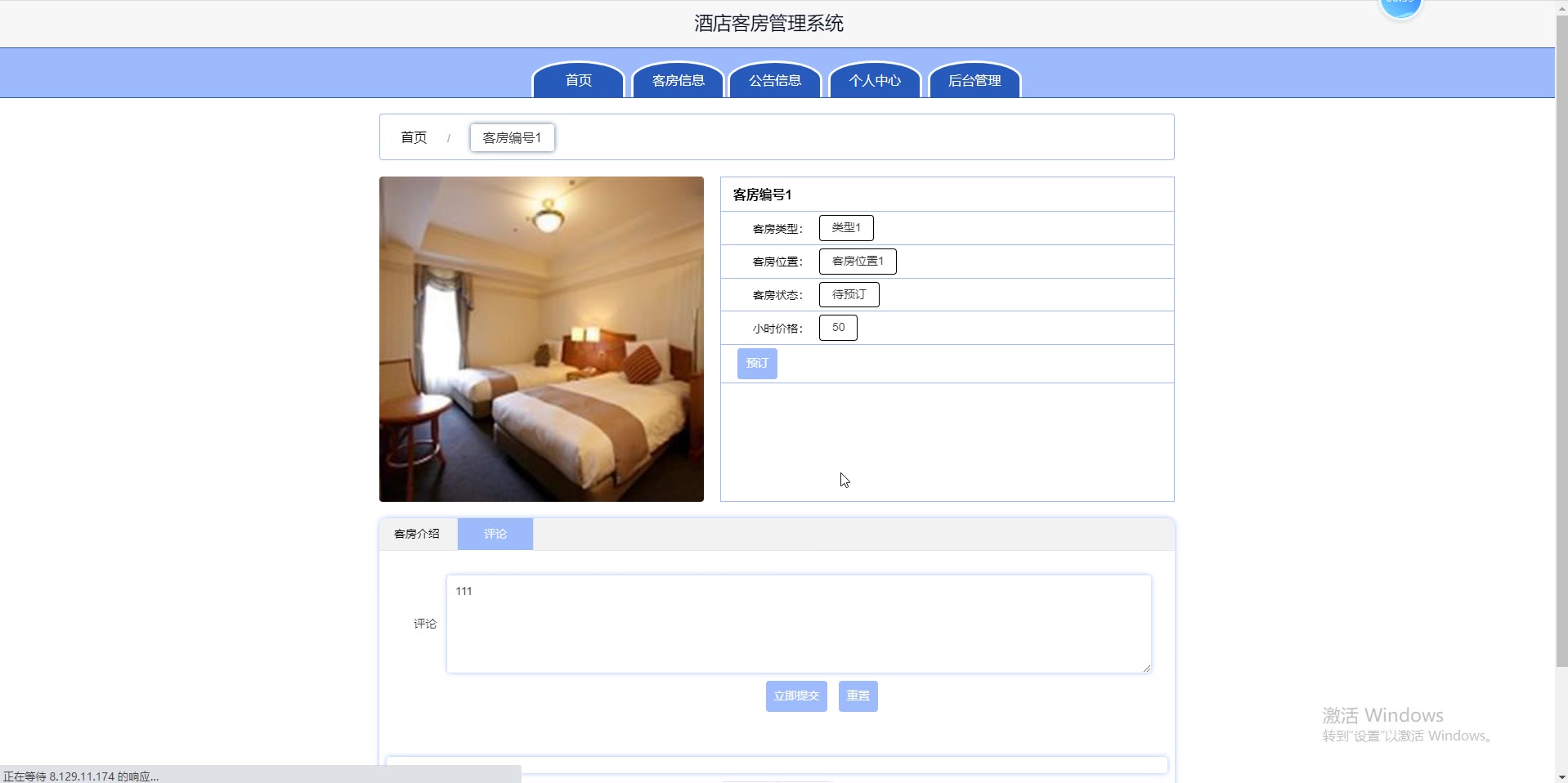Screen dimensions: 1568x783
Task: Switch to the 客房介绍 tab
Action: pos(417,534)
